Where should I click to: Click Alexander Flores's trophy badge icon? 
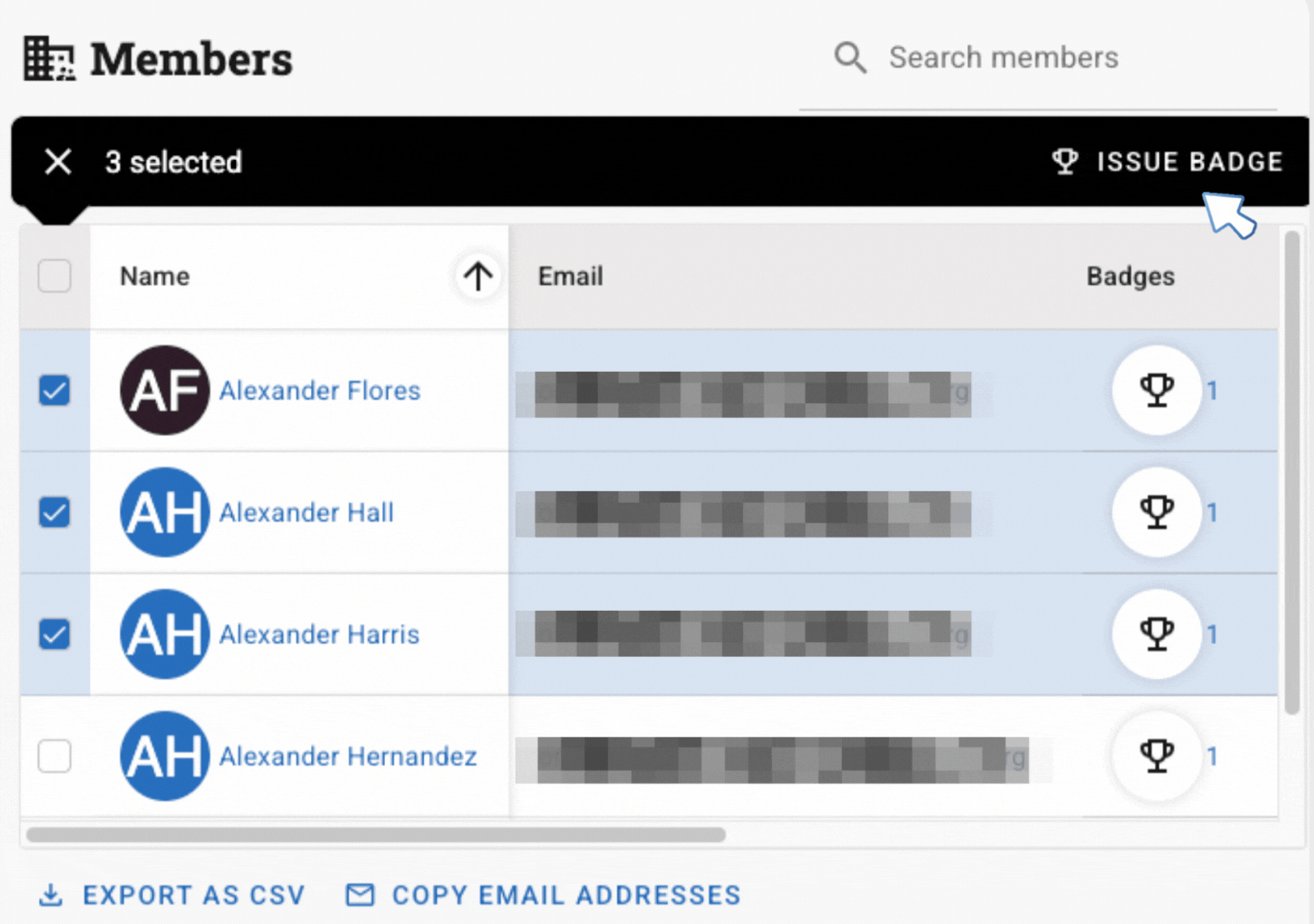click(x=1156, y=390)
